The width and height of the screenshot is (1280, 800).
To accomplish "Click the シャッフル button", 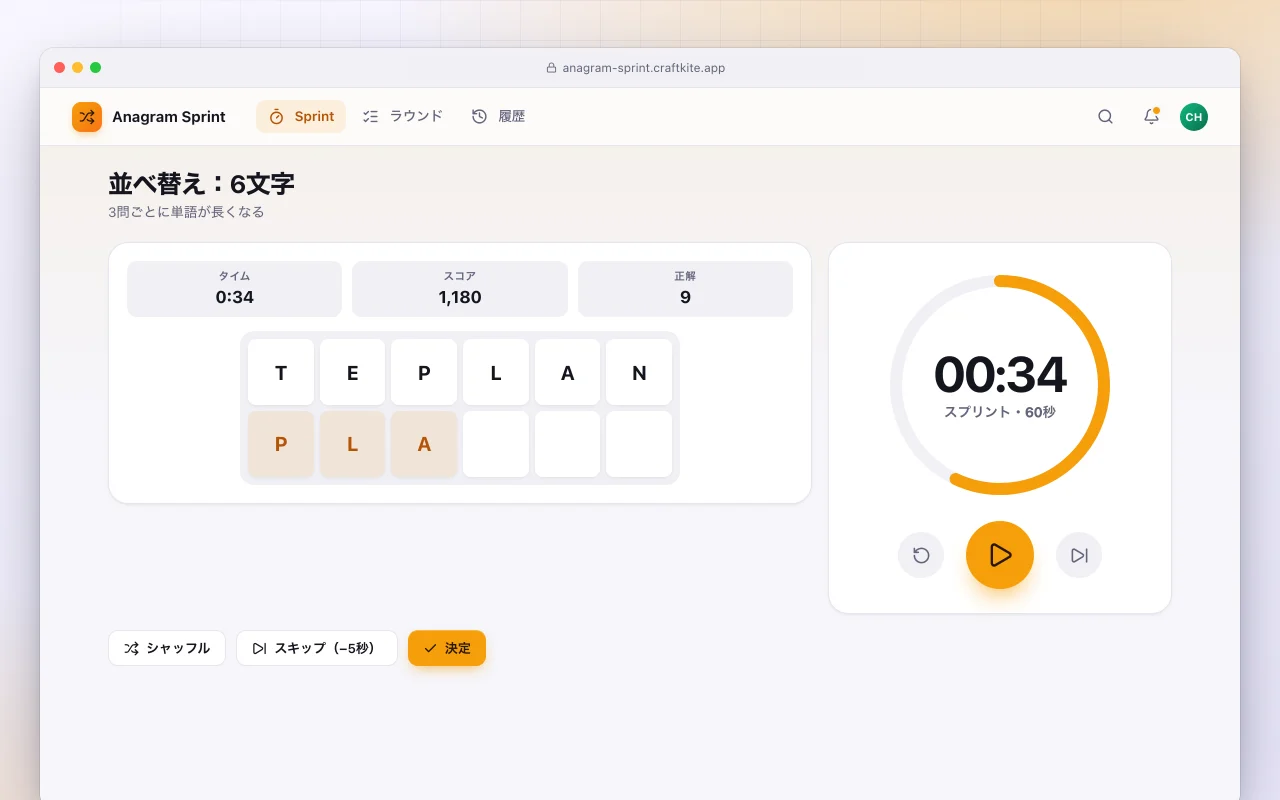I will 167,648.
